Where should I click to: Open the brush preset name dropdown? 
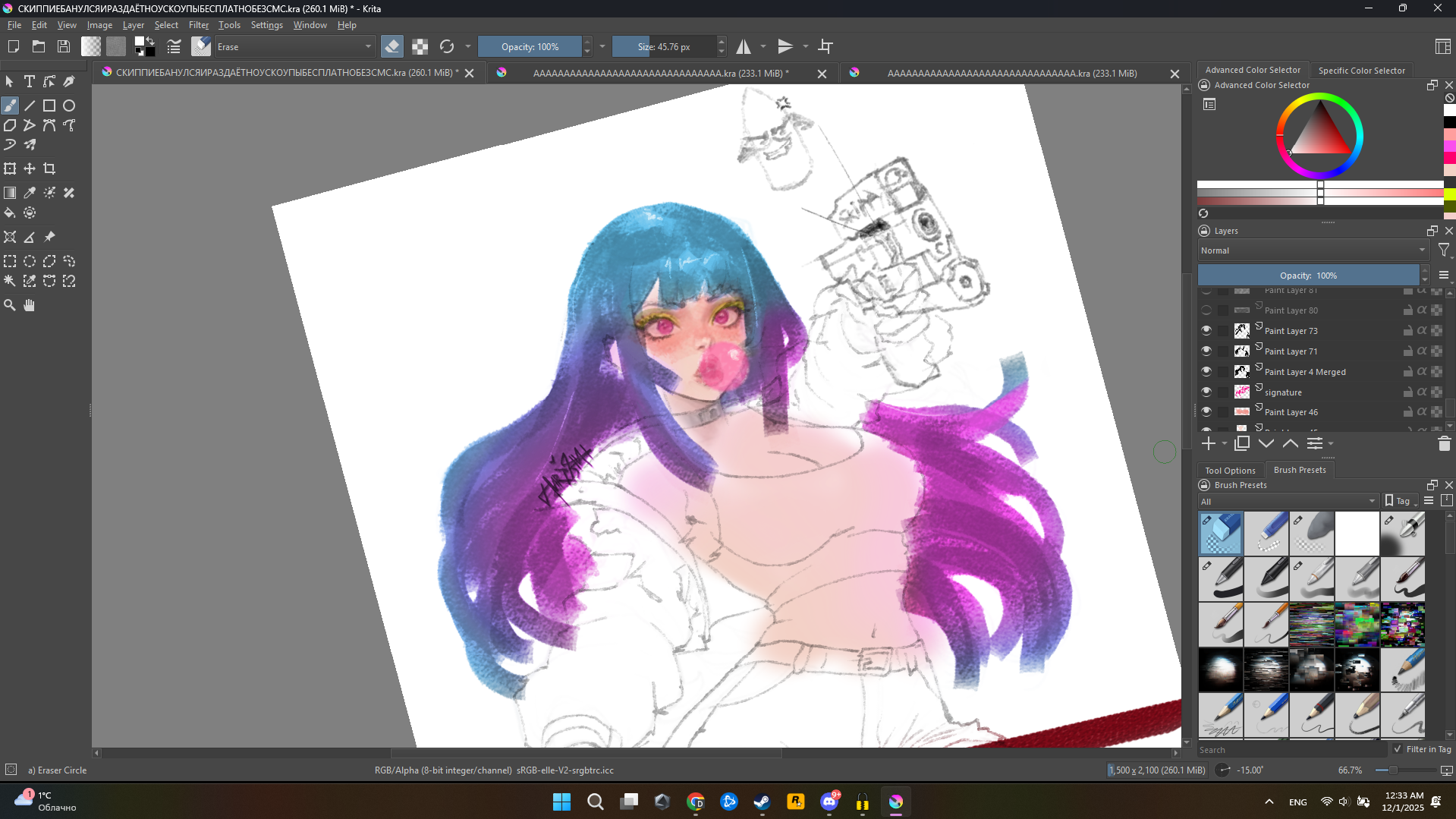pyautogui.click(x=295, y=46)
